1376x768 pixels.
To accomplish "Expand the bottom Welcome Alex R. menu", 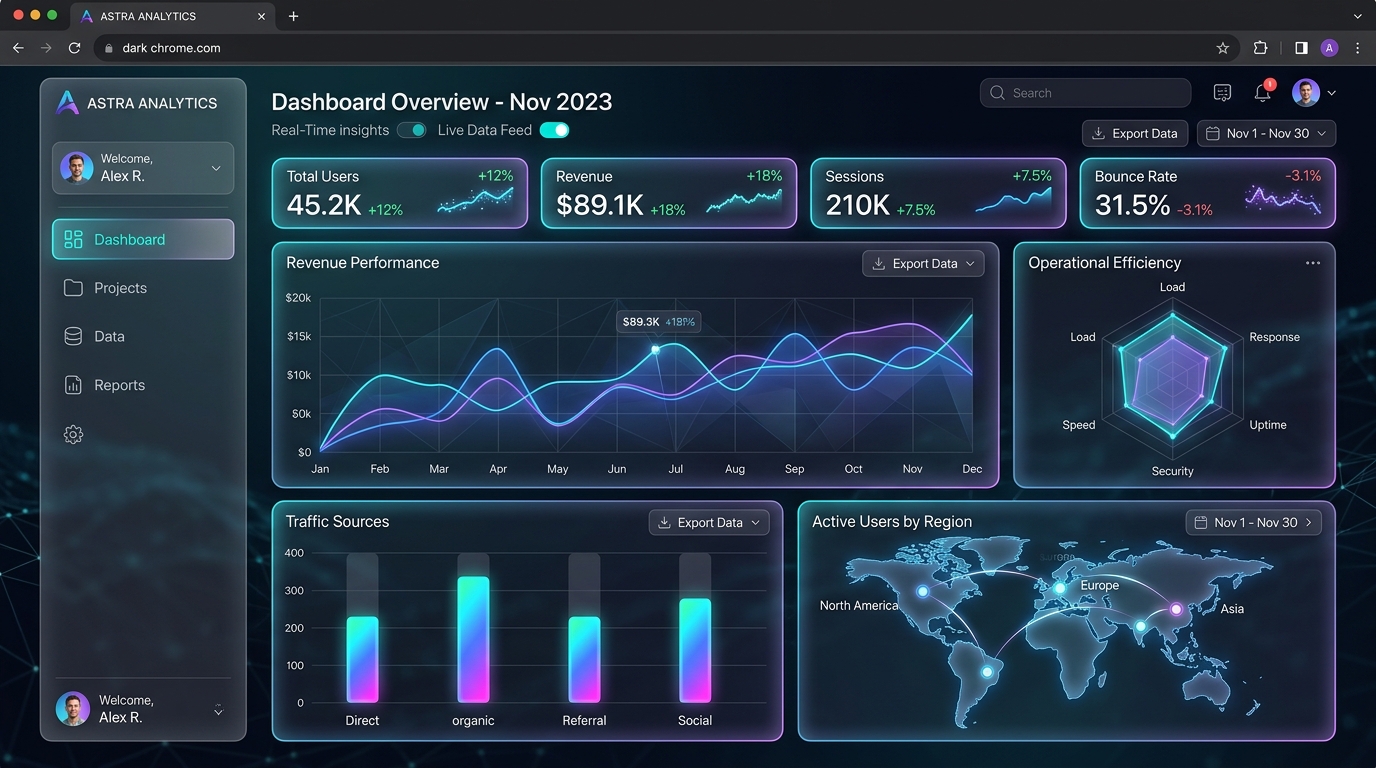I will click(218, 710).
